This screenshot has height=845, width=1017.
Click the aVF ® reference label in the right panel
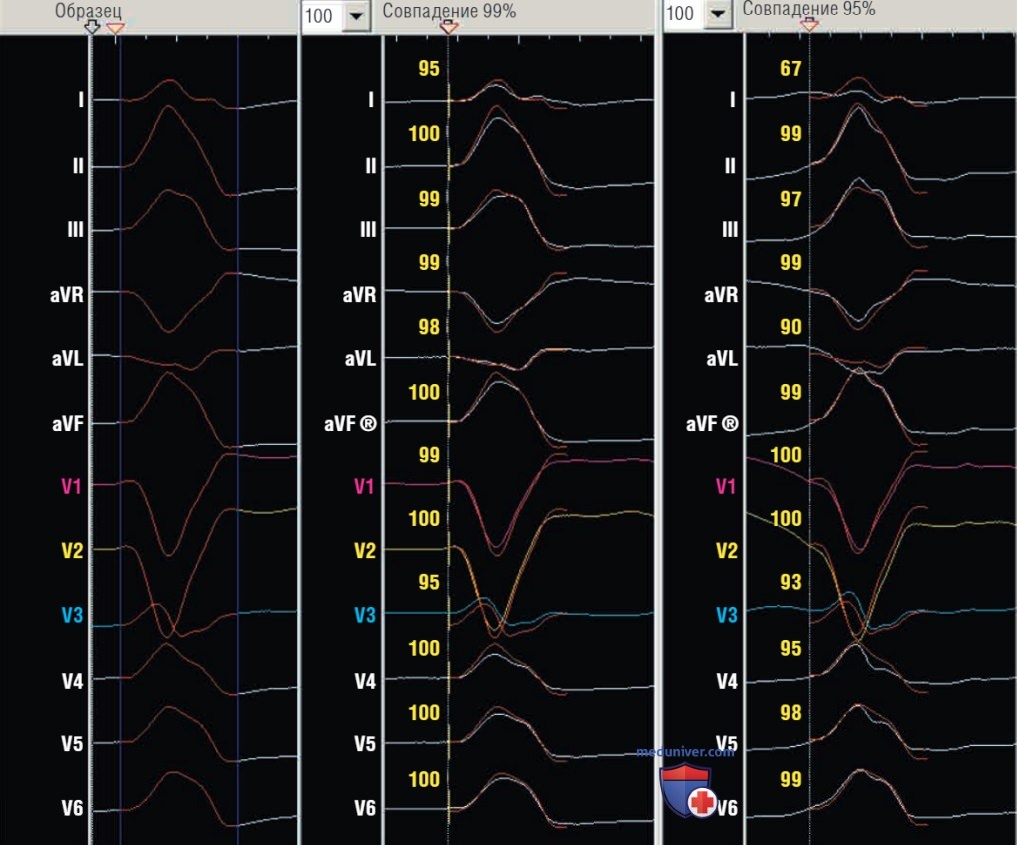click(712, 423)
